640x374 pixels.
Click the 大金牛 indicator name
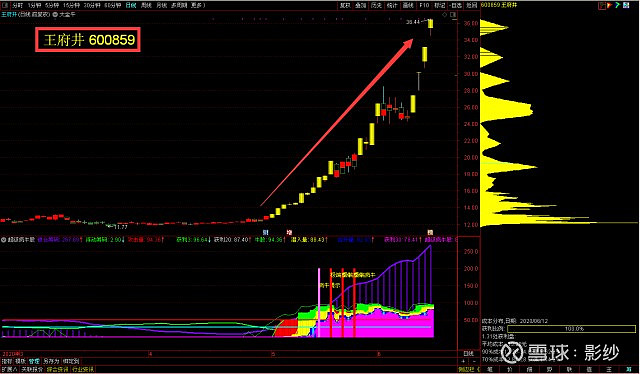pos(67,14)
